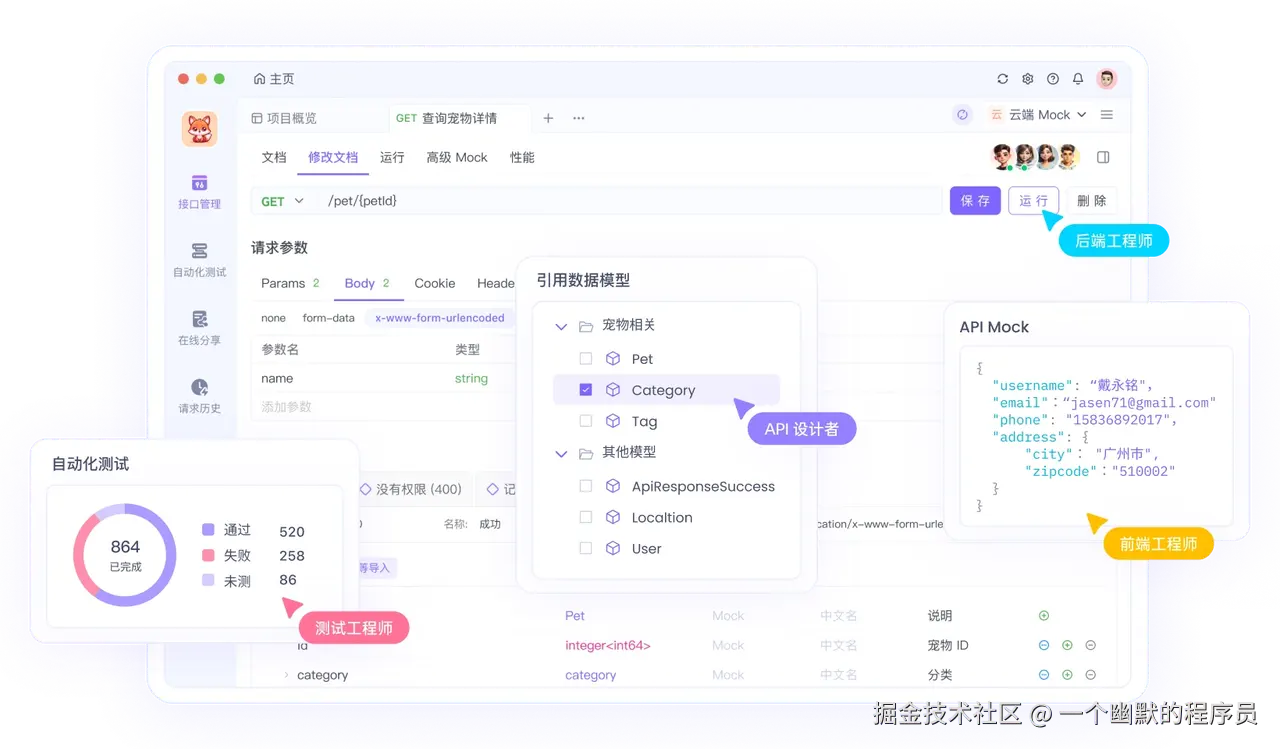
Task: Click the refresh sync icon in header
Action: [1002, 78]
